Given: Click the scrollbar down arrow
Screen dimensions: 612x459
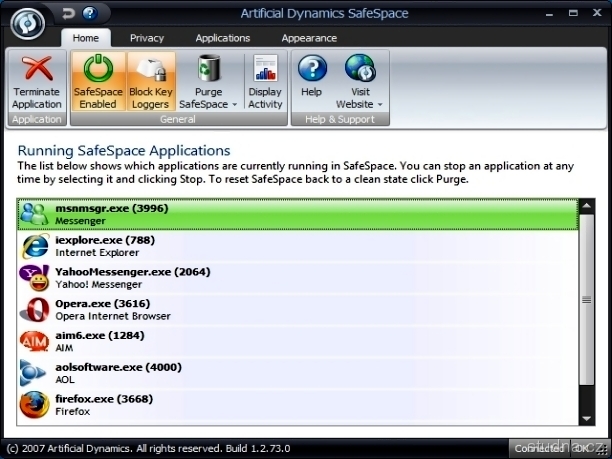Looking at the screenshot, I should tap(587, 418).
